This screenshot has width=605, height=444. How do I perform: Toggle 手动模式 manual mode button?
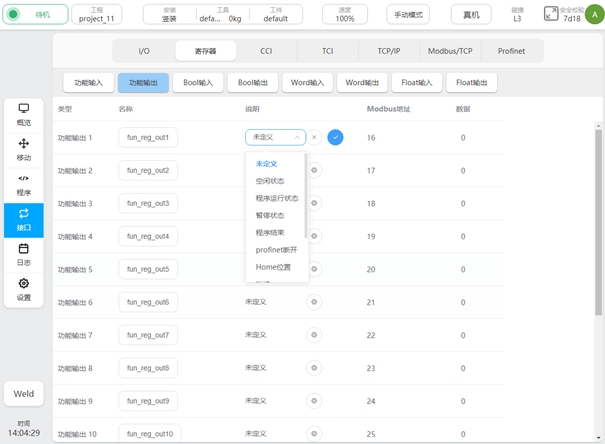(x=407, y=15)
